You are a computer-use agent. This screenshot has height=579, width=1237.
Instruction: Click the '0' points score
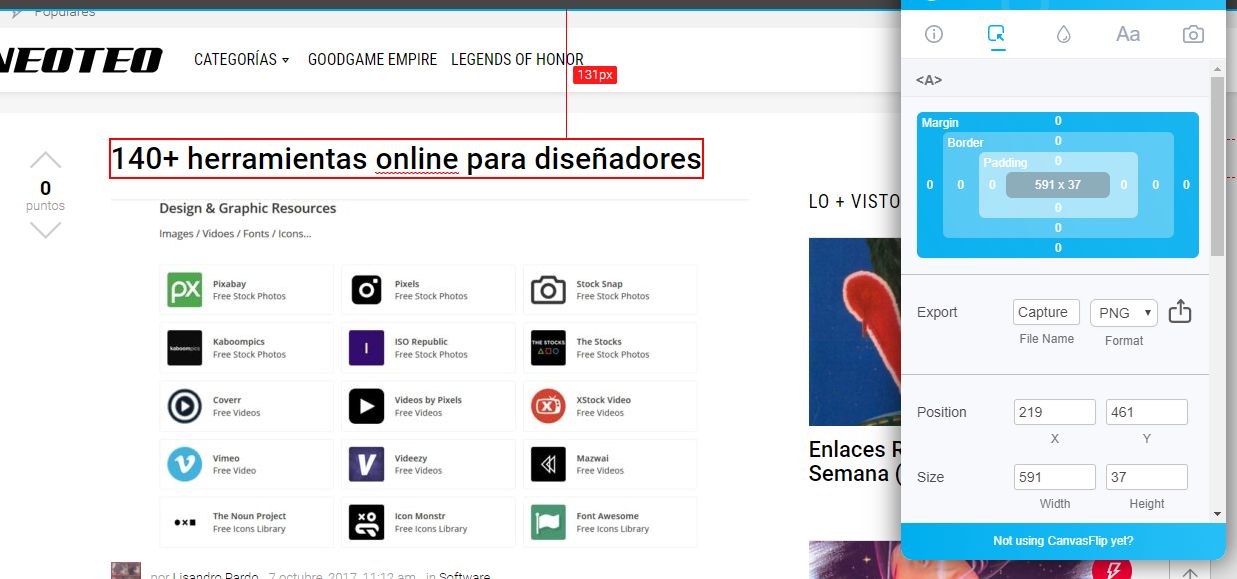point(45,188)
